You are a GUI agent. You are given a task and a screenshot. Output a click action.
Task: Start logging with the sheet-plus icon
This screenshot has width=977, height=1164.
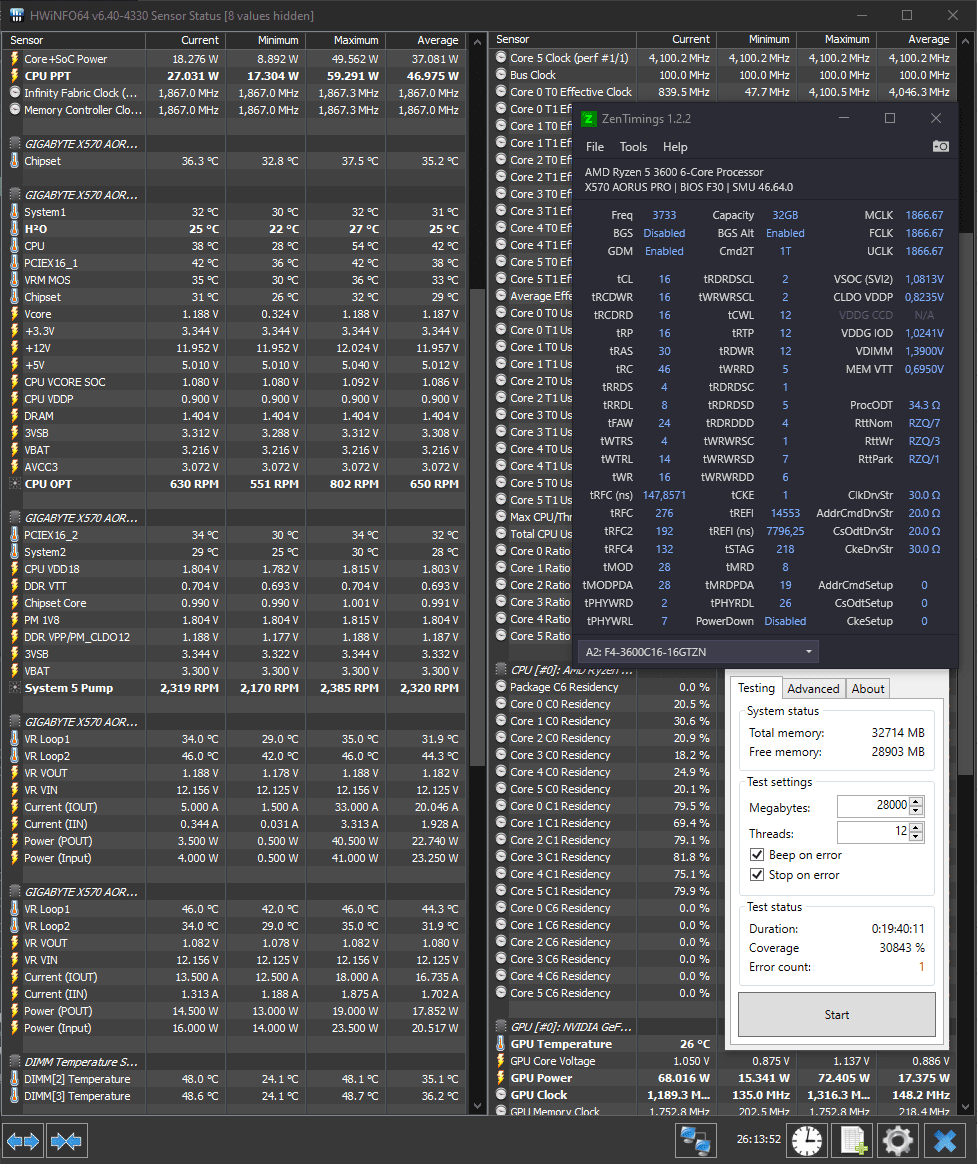[852, 1140]
